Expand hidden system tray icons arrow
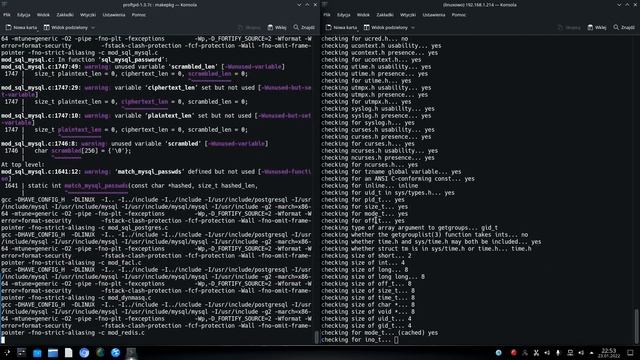 coord(591,353)
